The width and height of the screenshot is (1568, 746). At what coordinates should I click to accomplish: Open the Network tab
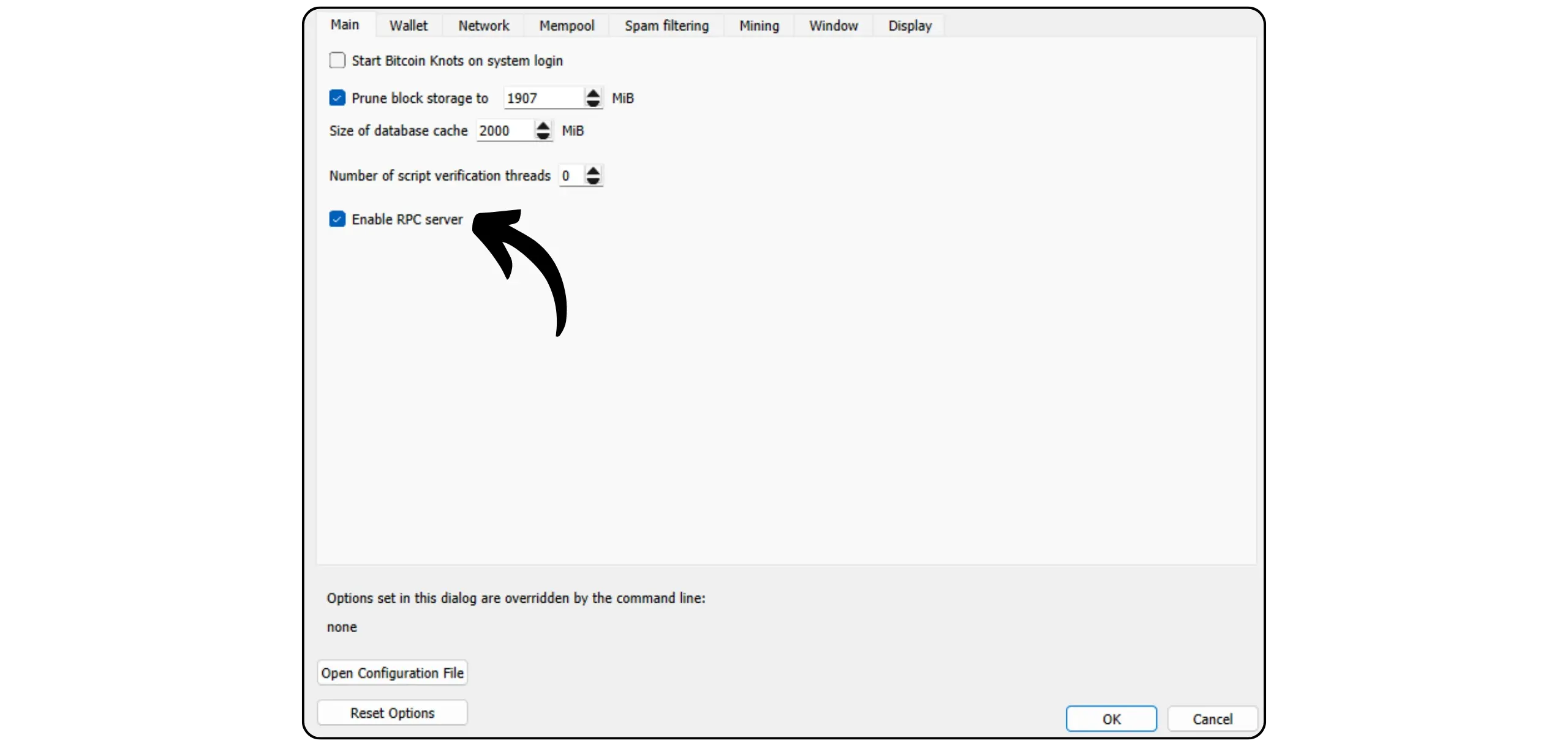tap(484, 26)
